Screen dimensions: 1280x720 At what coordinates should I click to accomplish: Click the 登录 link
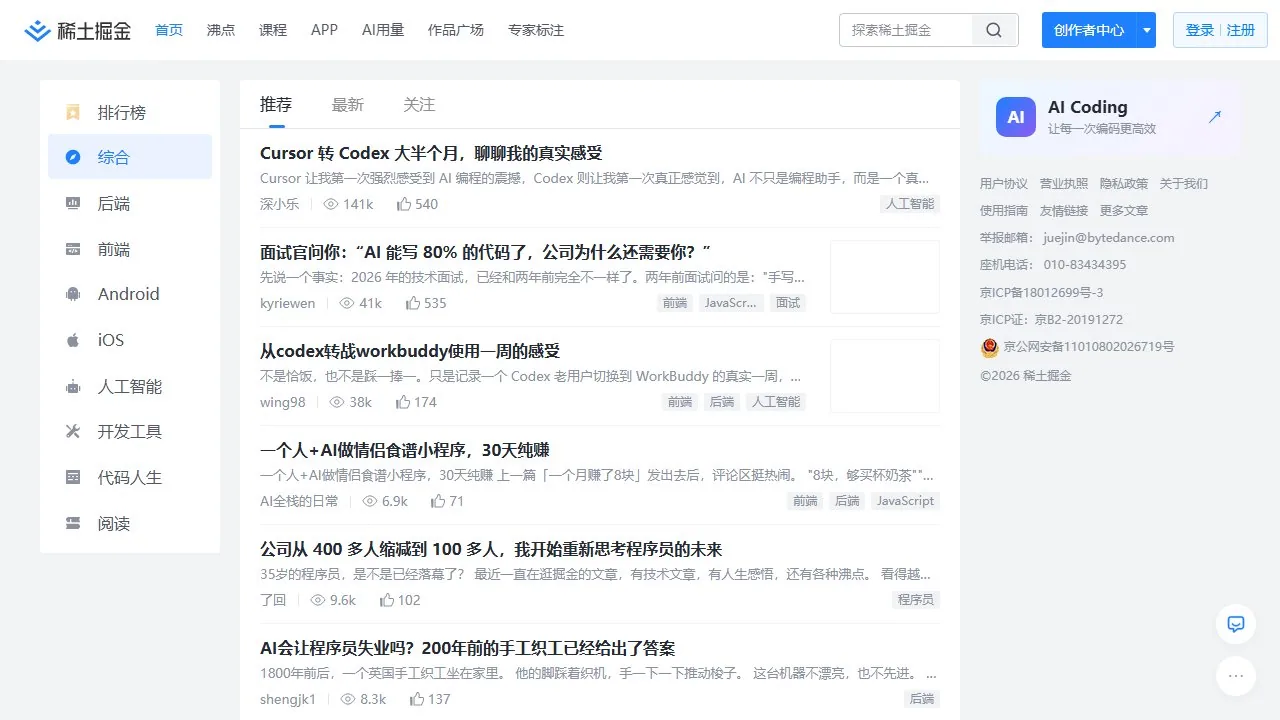[1200, 30]
